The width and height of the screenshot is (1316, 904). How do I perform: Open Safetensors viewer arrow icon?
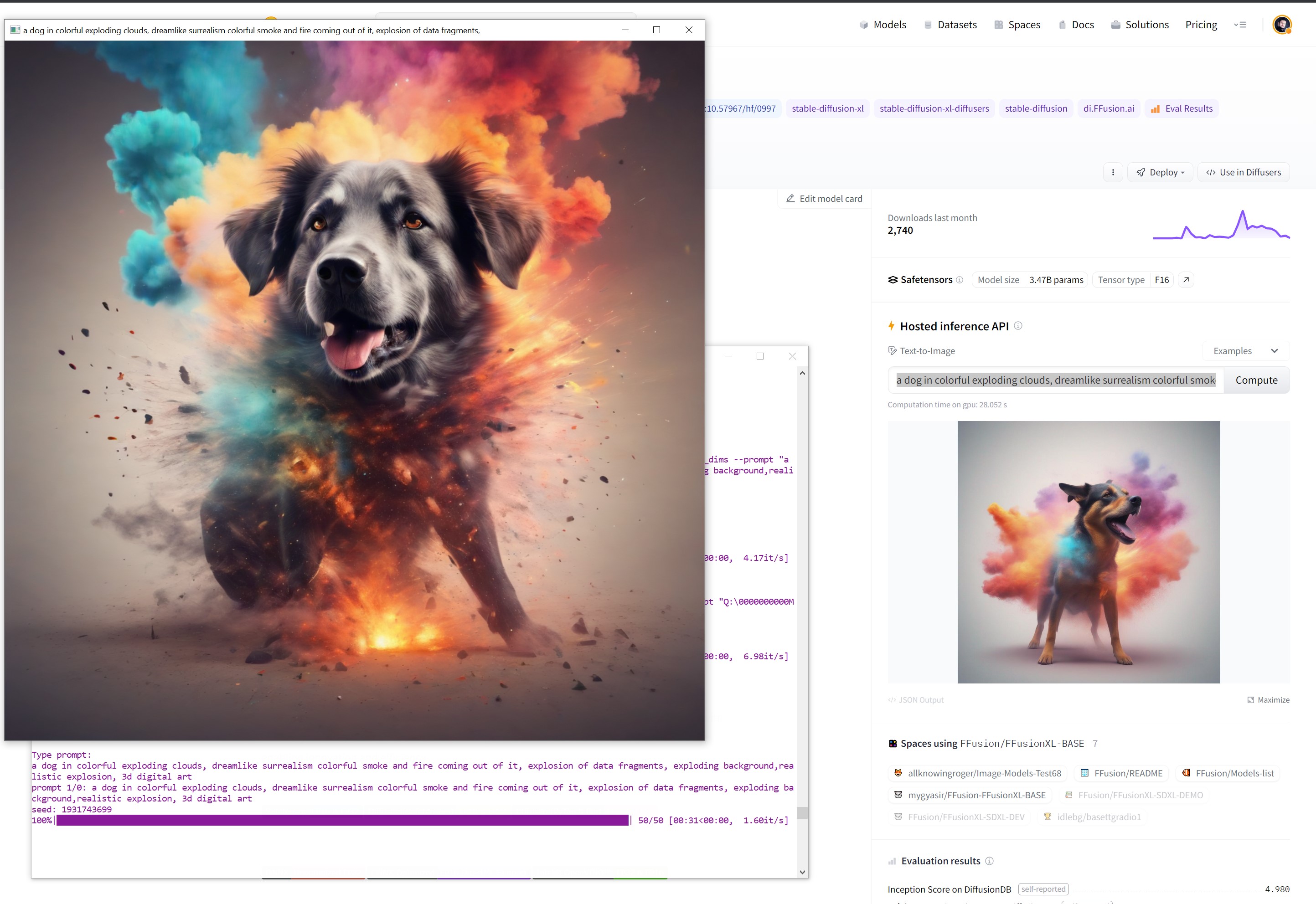(x=1186, y=280)
